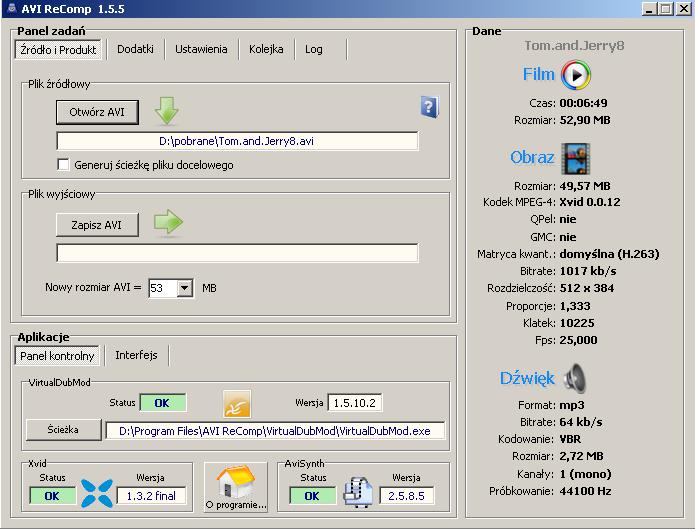The height and width of the screenshot is (529, 695).
Task: Open the Log tab
Action: 314,49
